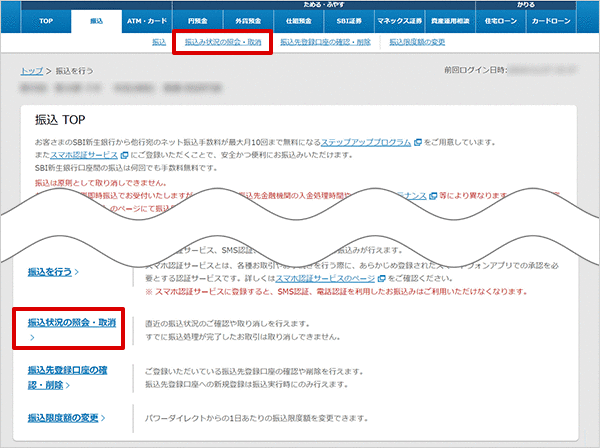The width and height of the screenshot is (600, 448).
Task: Click the external-link icon after ステップアッププログラム
Action: 416,144
